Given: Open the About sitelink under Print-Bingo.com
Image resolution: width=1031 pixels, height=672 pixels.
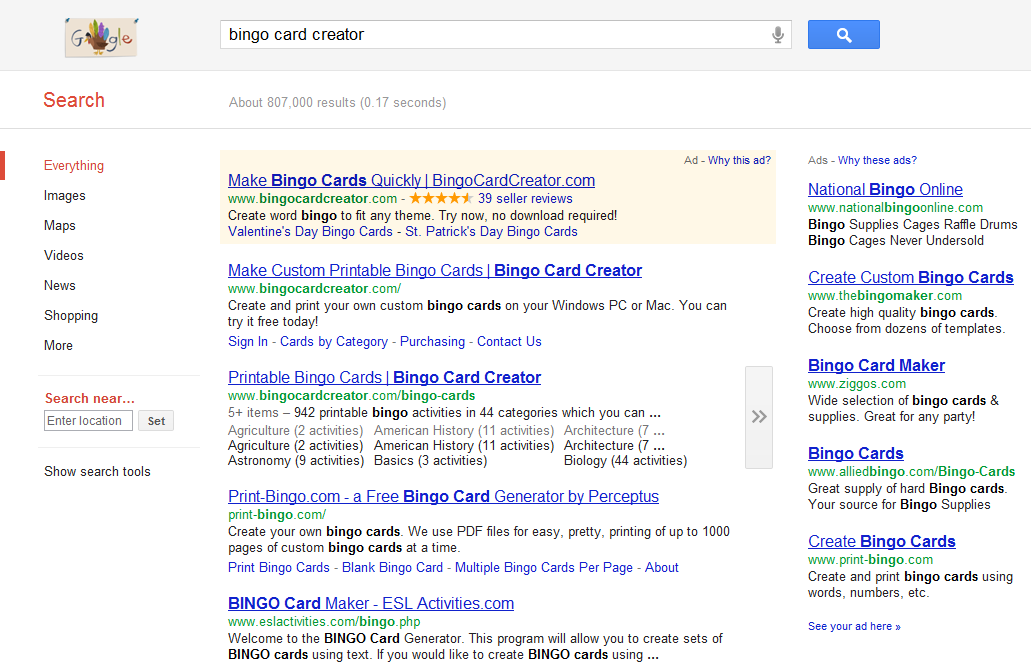Looking at the screenshot, I should click(x=661, y=567).
